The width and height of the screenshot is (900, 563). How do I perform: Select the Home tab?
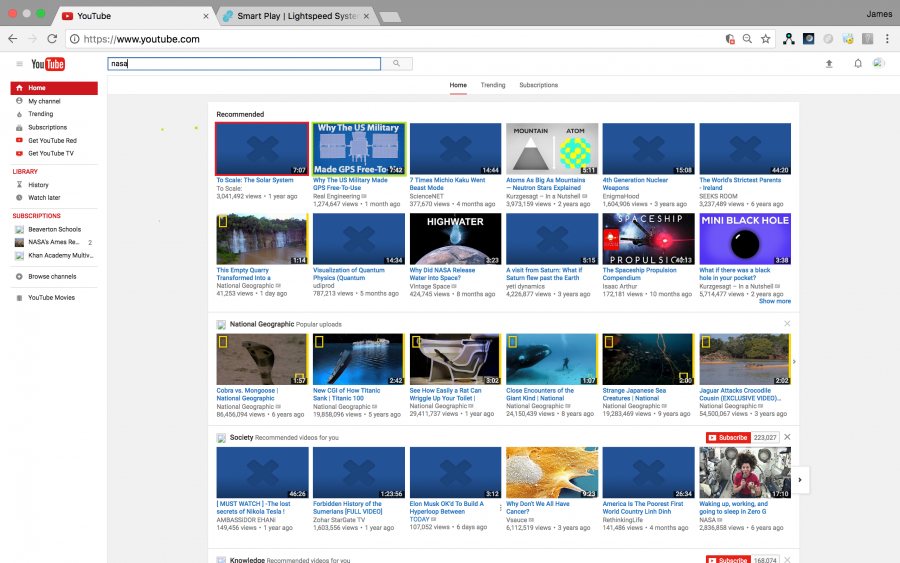pos(458,85)
